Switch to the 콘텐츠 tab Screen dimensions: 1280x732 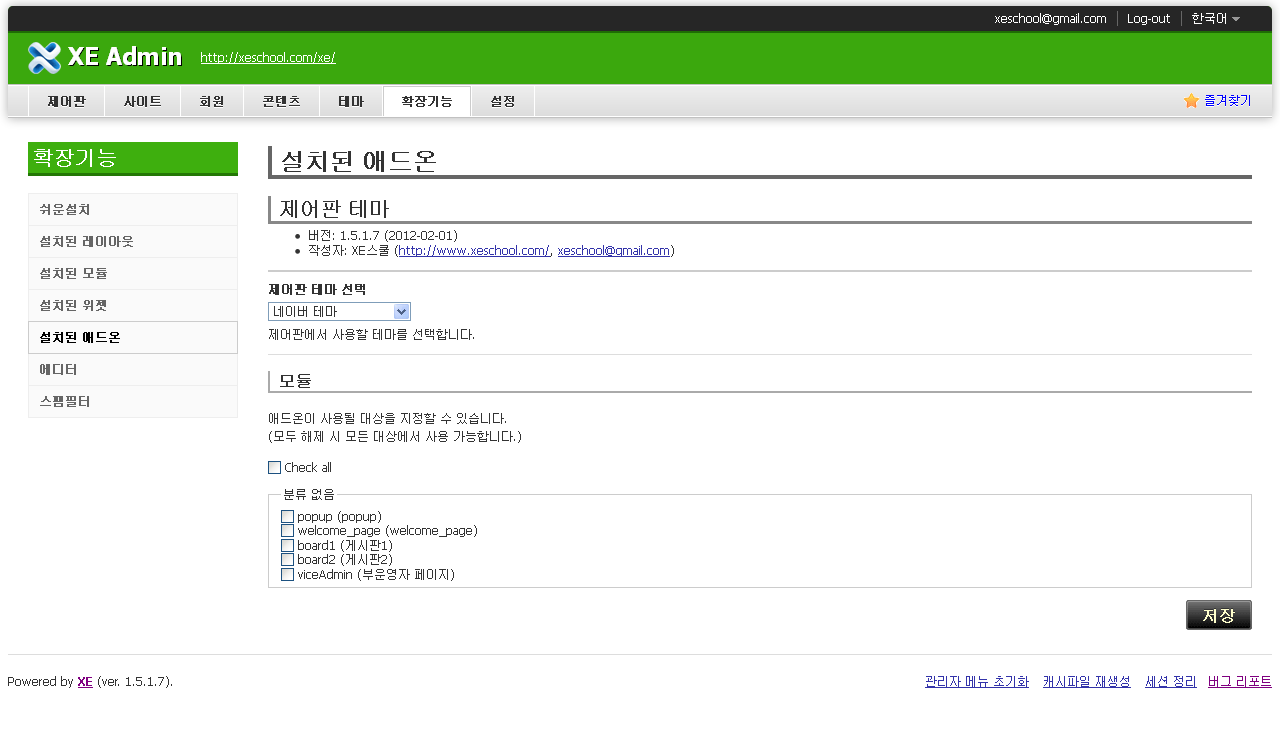click(x=281, y=100)
